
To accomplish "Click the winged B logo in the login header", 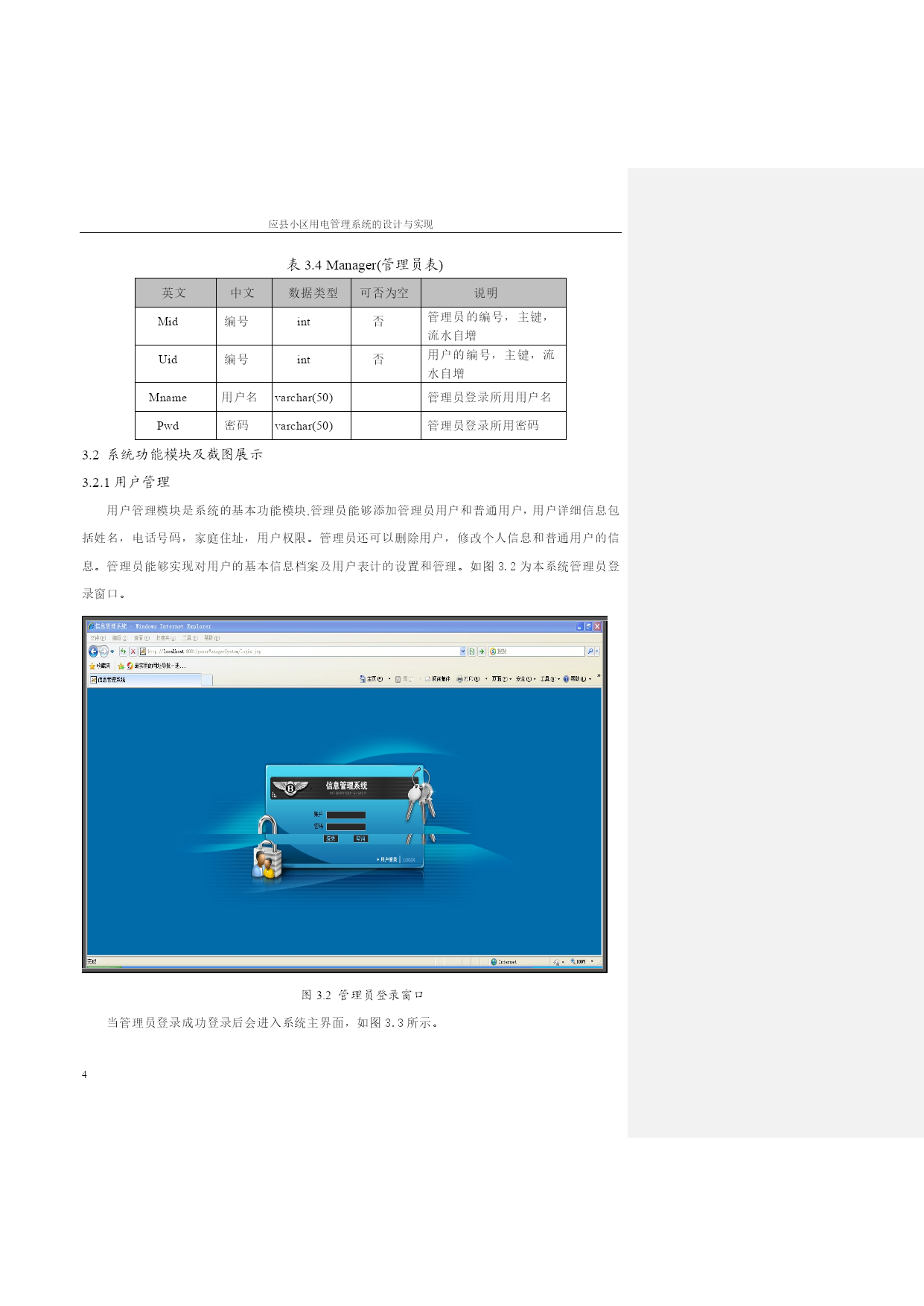I will 290,788.
